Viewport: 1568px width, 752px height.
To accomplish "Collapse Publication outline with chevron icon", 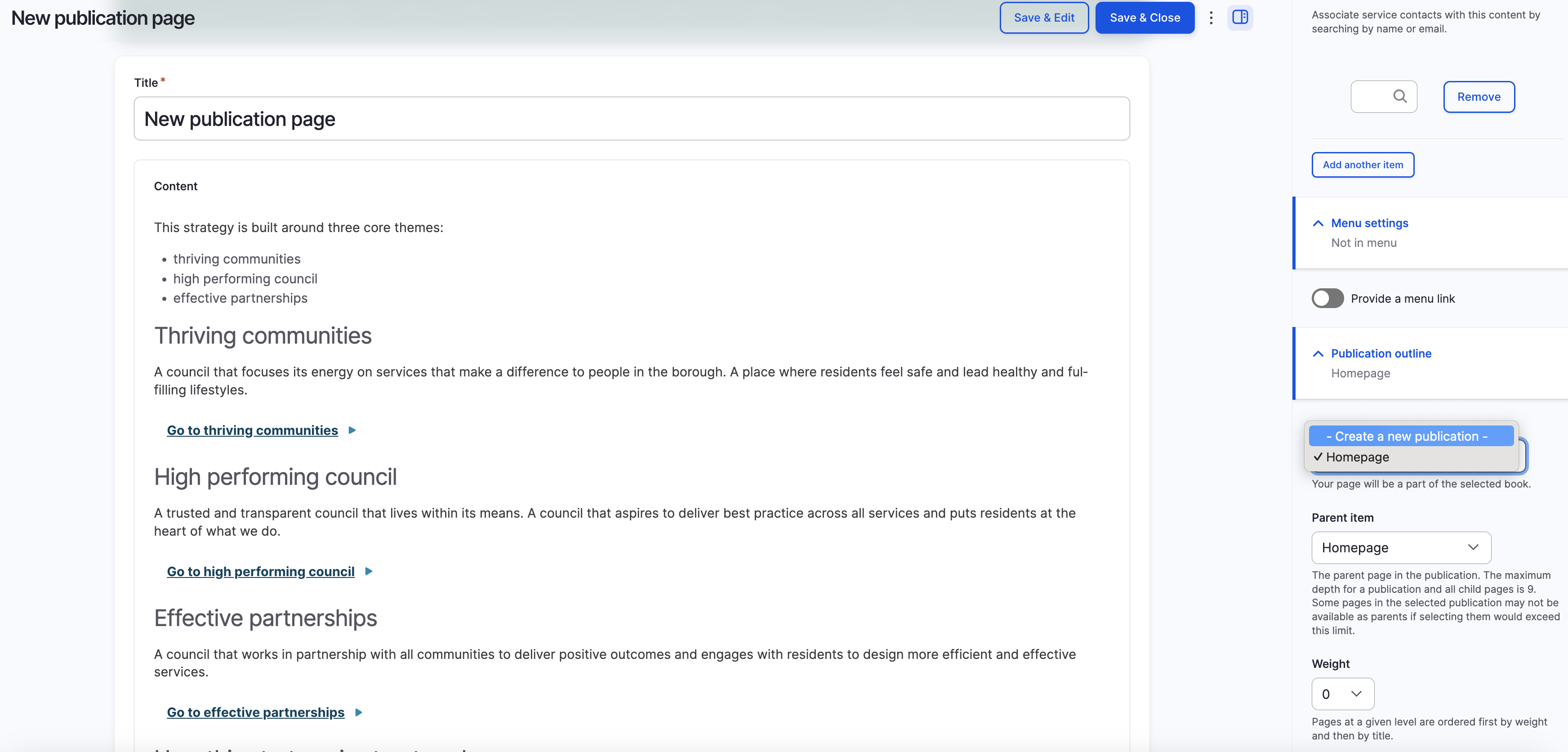I will (1318, 354).
